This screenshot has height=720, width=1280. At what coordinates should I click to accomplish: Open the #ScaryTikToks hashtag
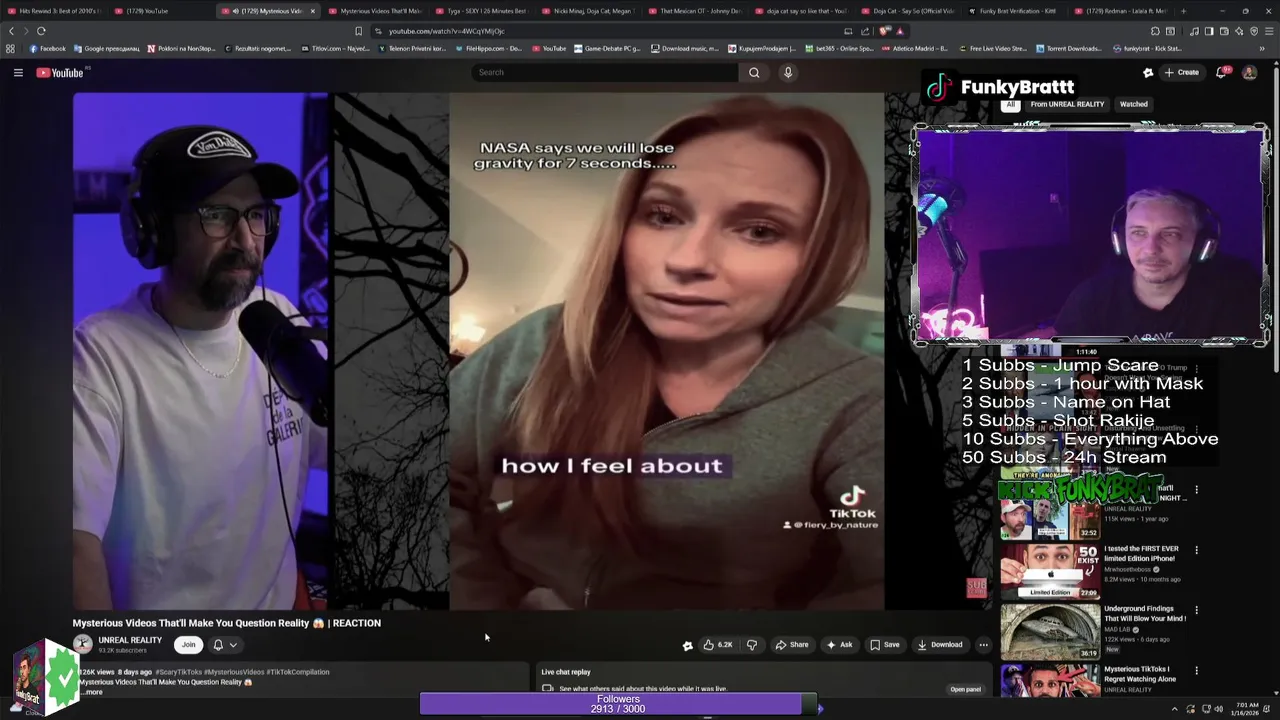pos(178,672)
